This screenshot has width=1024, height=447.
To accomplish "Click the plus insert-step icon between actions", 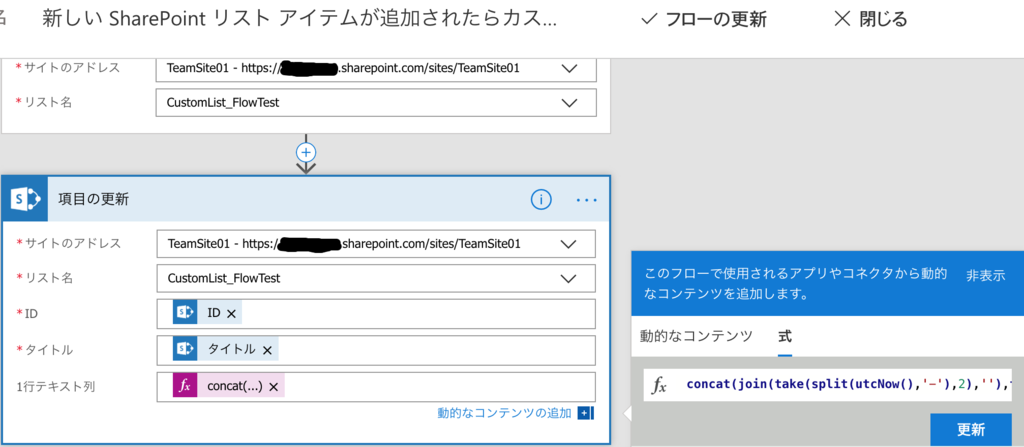I will coord(306,152).
